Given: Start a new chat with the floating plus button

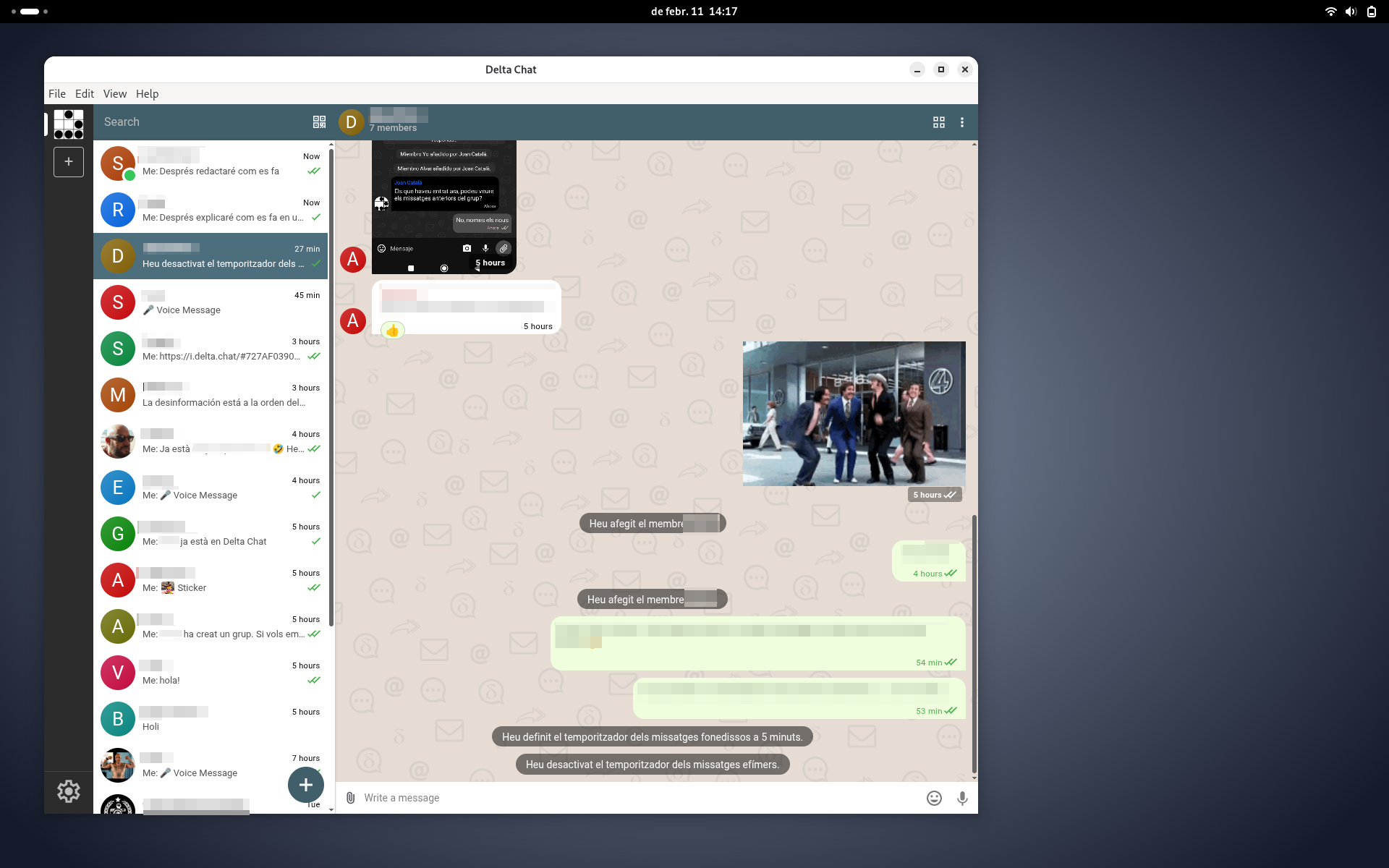Looking at the screenshot, I should click(305, 785).
